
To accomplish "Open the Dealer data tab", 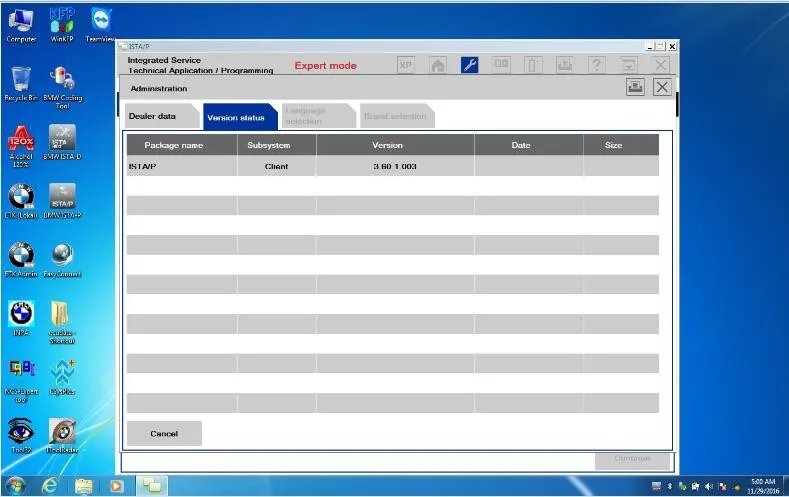I will point(161,116).
